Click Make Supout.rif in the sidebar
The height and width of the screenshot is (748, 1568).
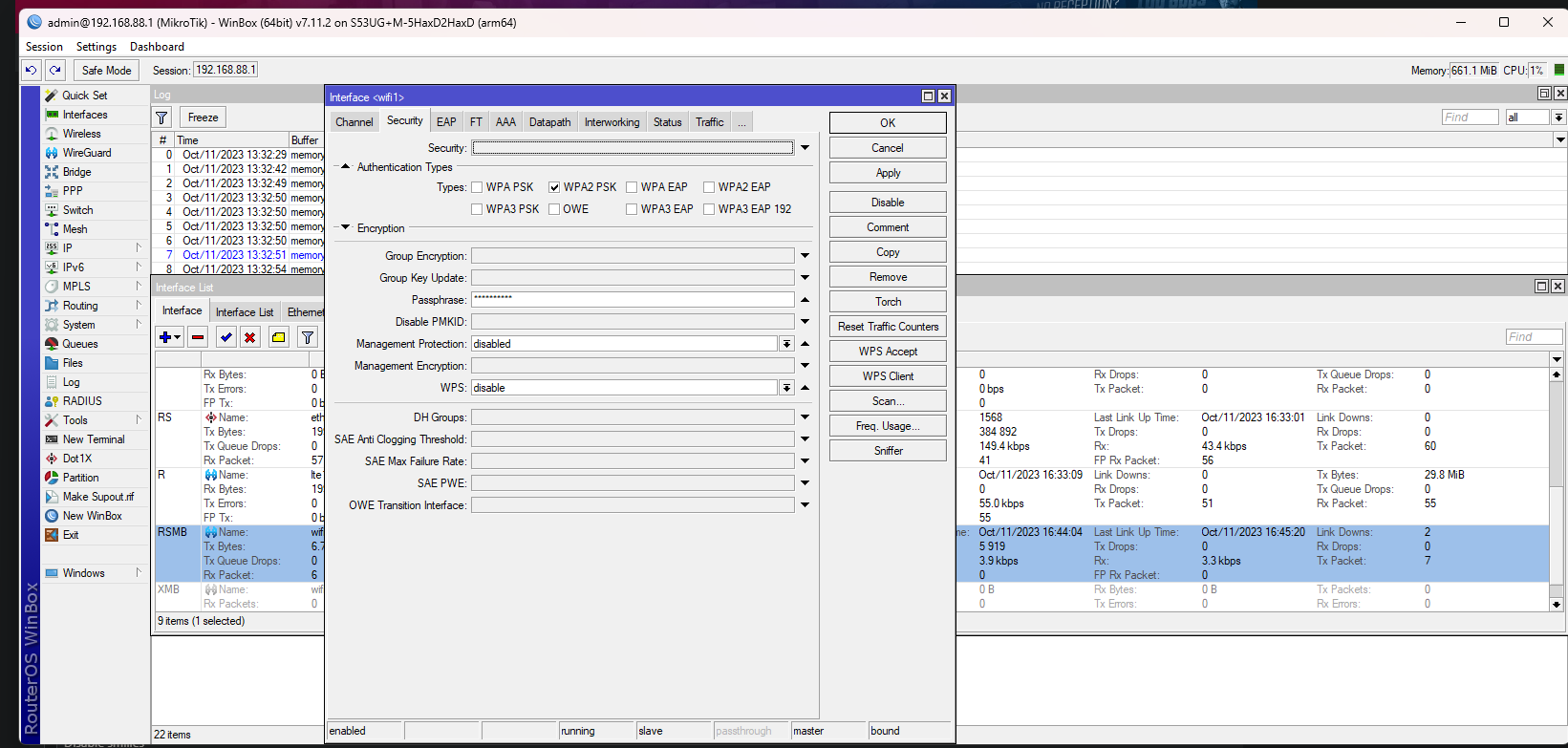click(x=97, y=497)
